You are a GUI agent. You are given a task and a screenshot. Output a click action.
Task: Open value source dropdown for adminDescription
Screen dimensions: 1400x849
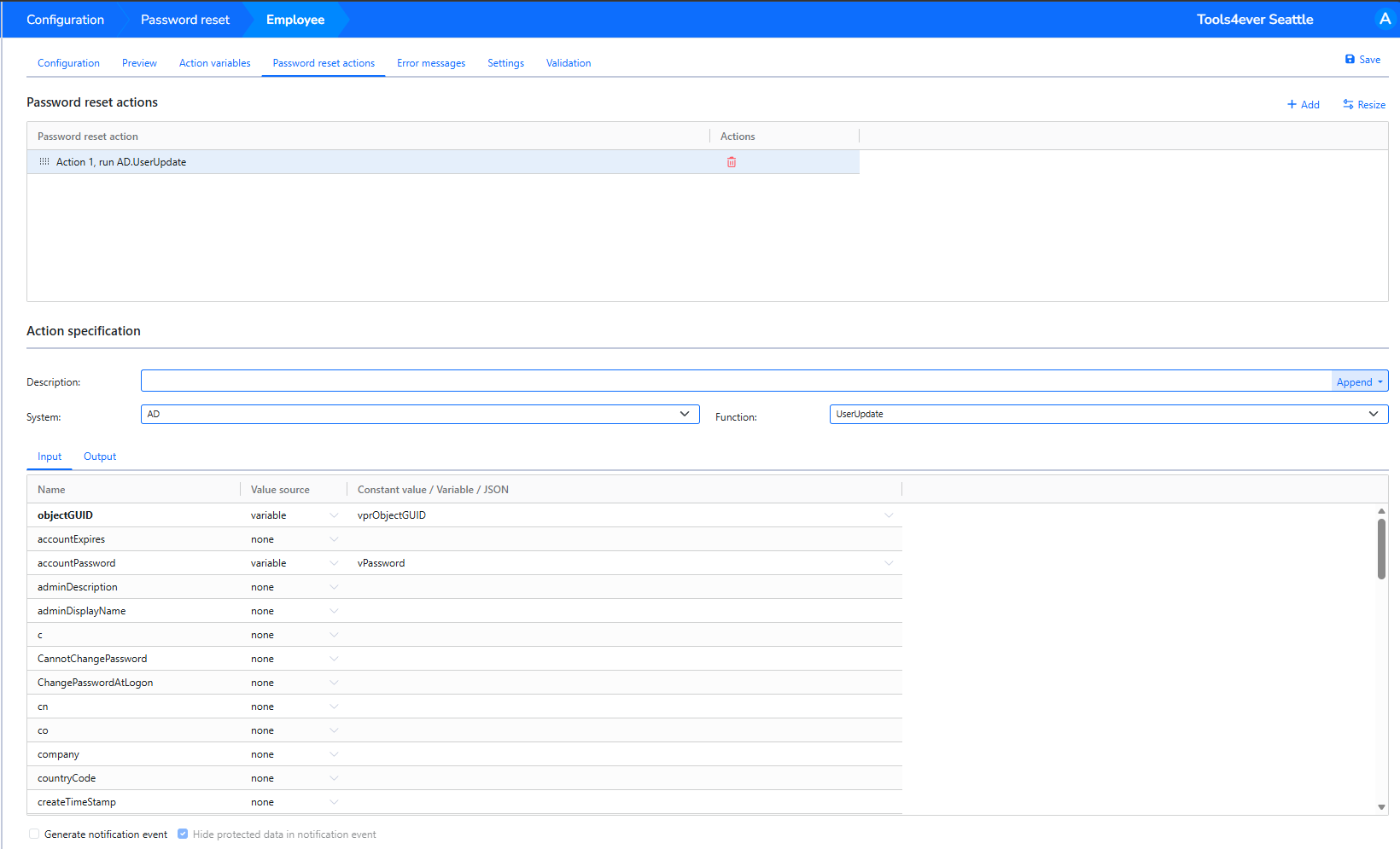click(334, 587)
